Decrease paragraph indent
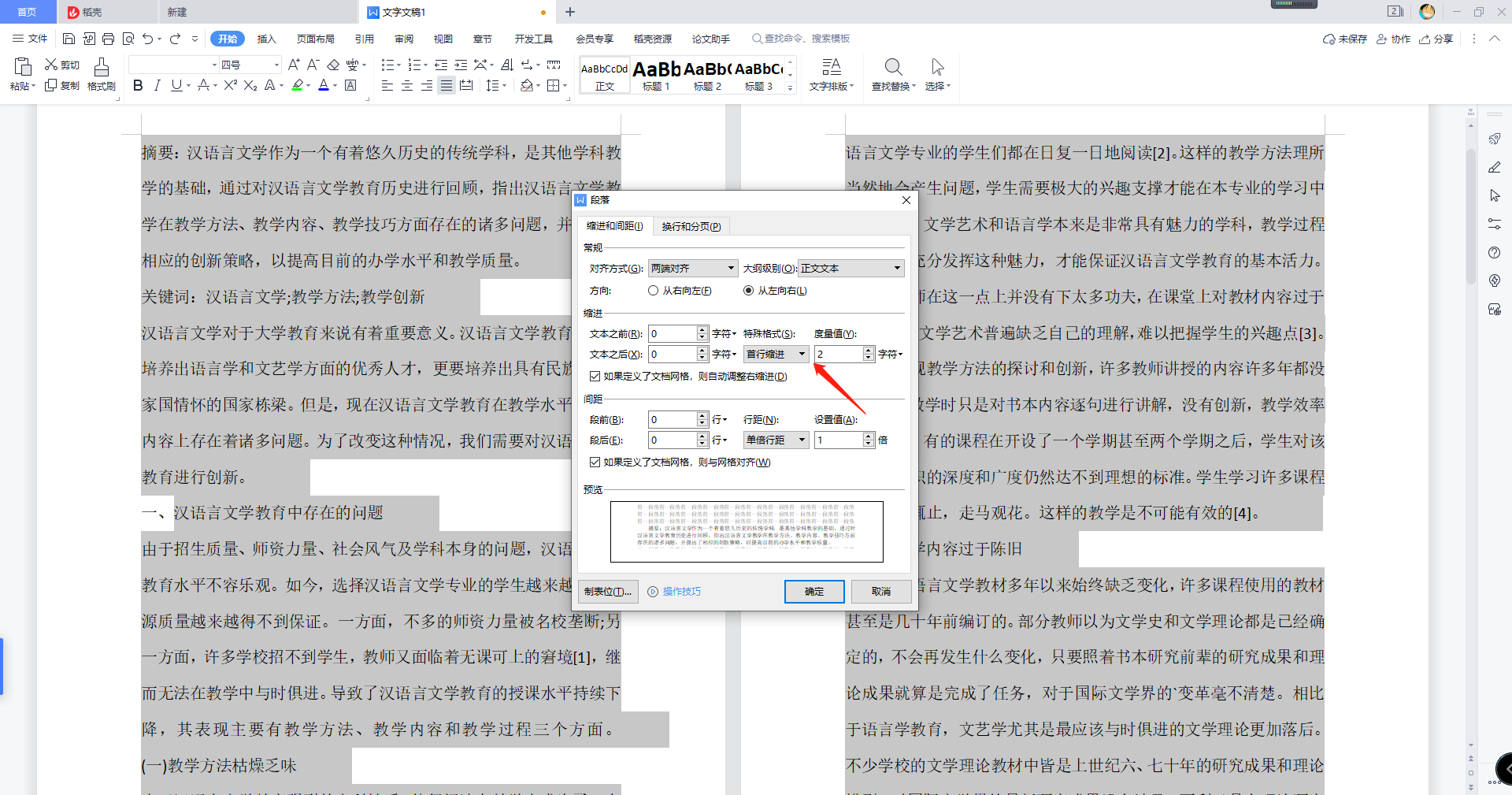The width and height of the screenshot is (1512, 795). click(441, 65)
